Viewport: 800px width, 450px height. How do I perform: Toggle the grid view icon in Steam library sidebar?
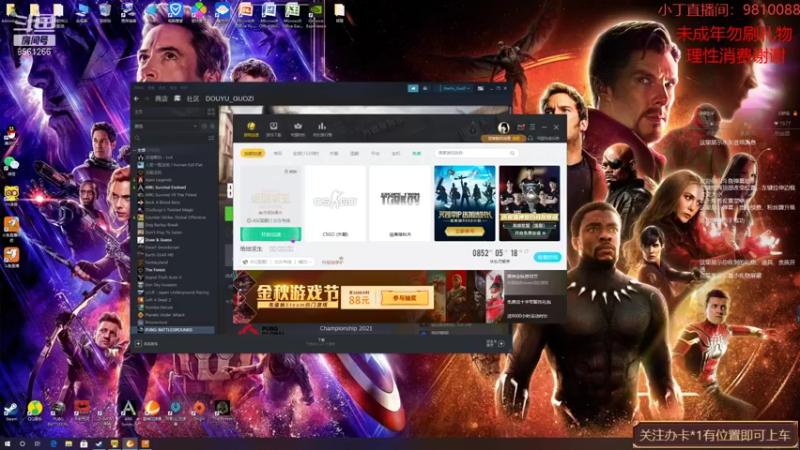tap(211, 112)
